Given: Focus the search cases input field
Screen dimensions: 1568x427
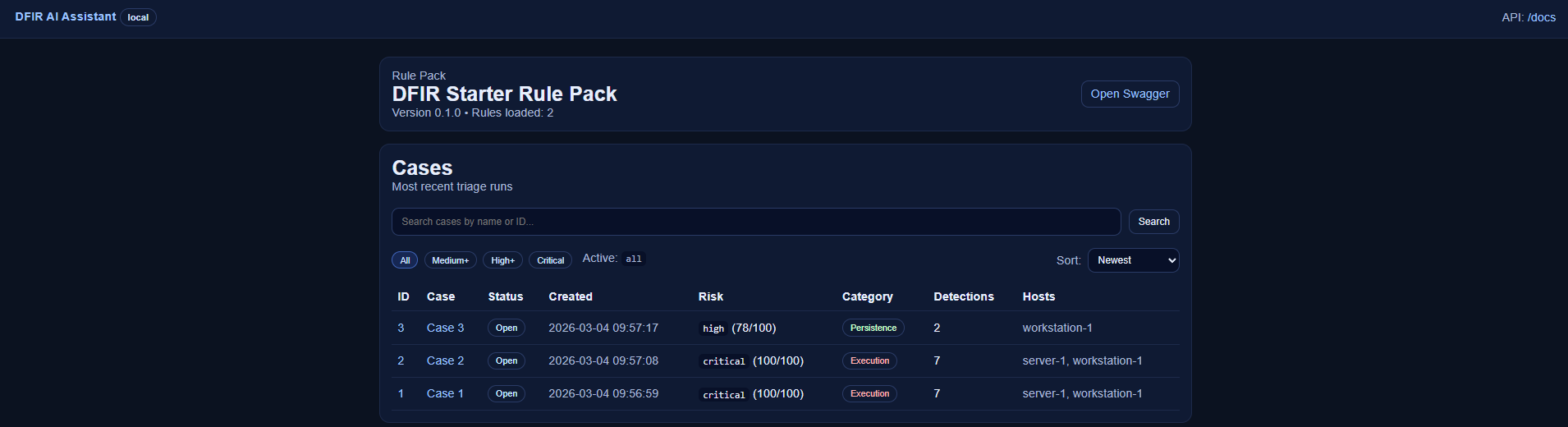Looking at the screenshot, I should 755,222.
